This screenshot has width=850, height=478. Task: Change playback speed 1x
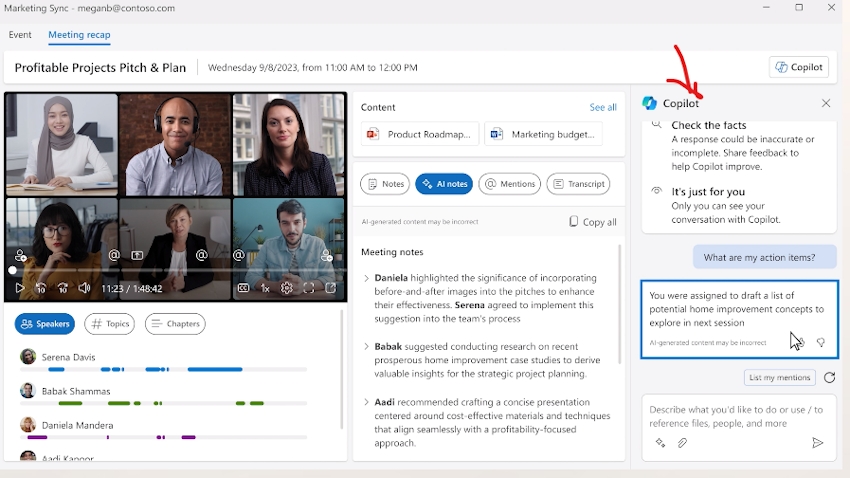[265, 288]
